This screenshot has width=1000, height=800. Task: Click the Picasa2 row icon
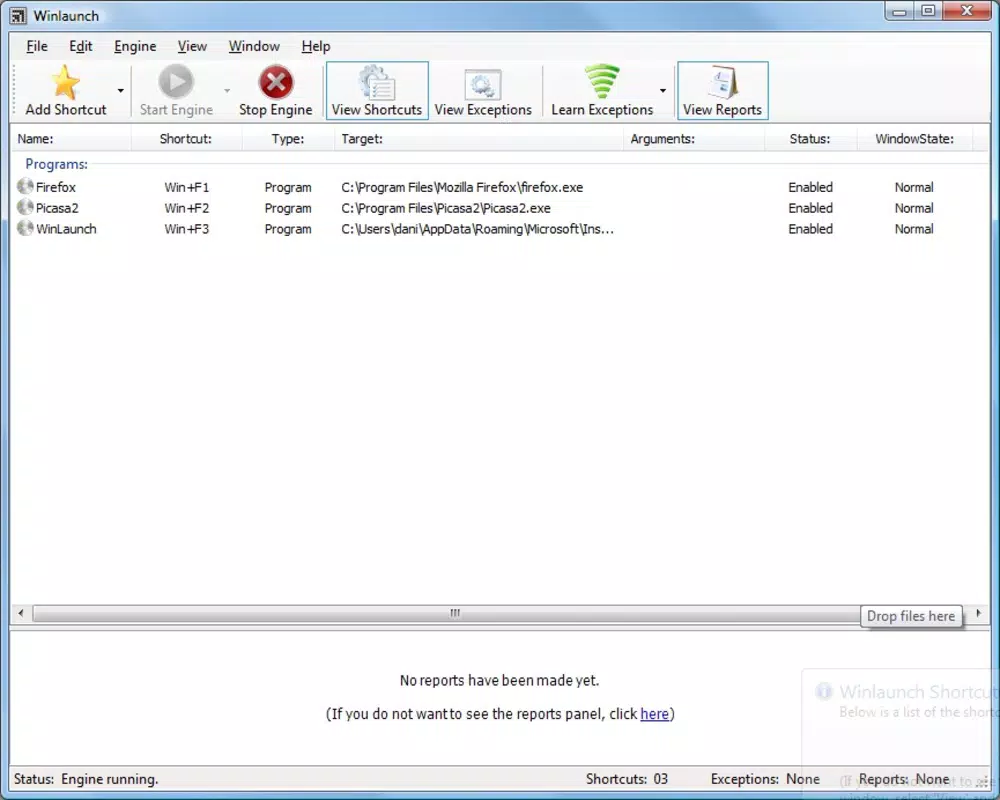(x=25, y=207)
